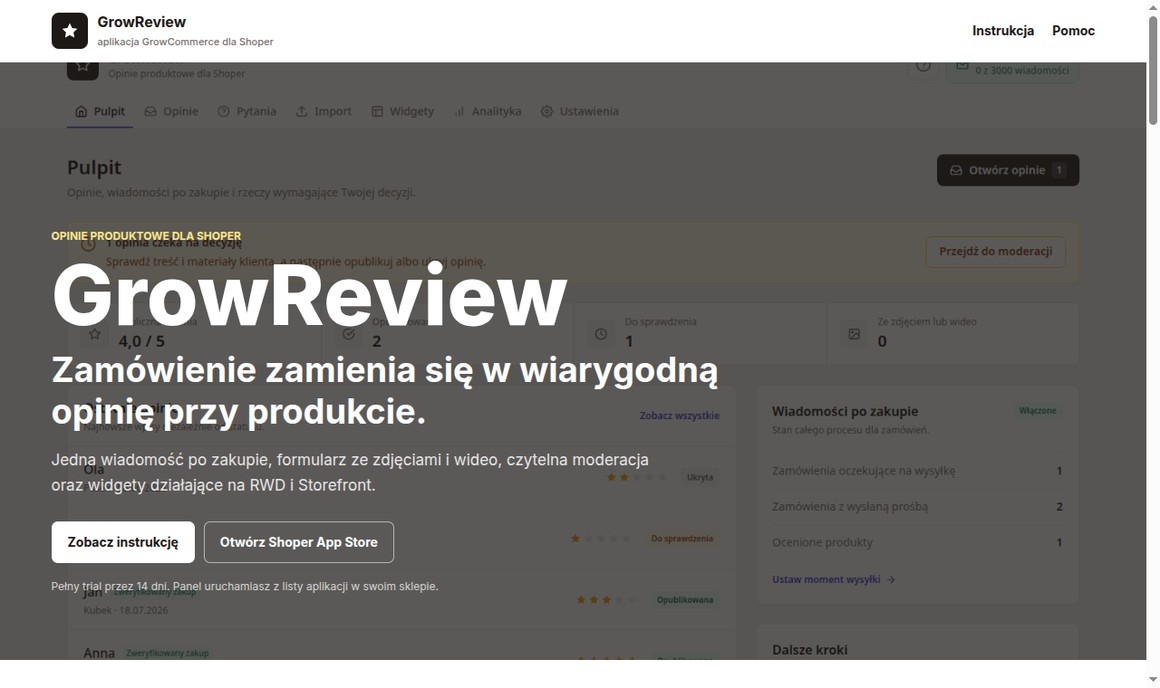Click the "Kubek · 18.07.2026" text
The height and width of the screenshot is (688, 1160).
[126, 610]
